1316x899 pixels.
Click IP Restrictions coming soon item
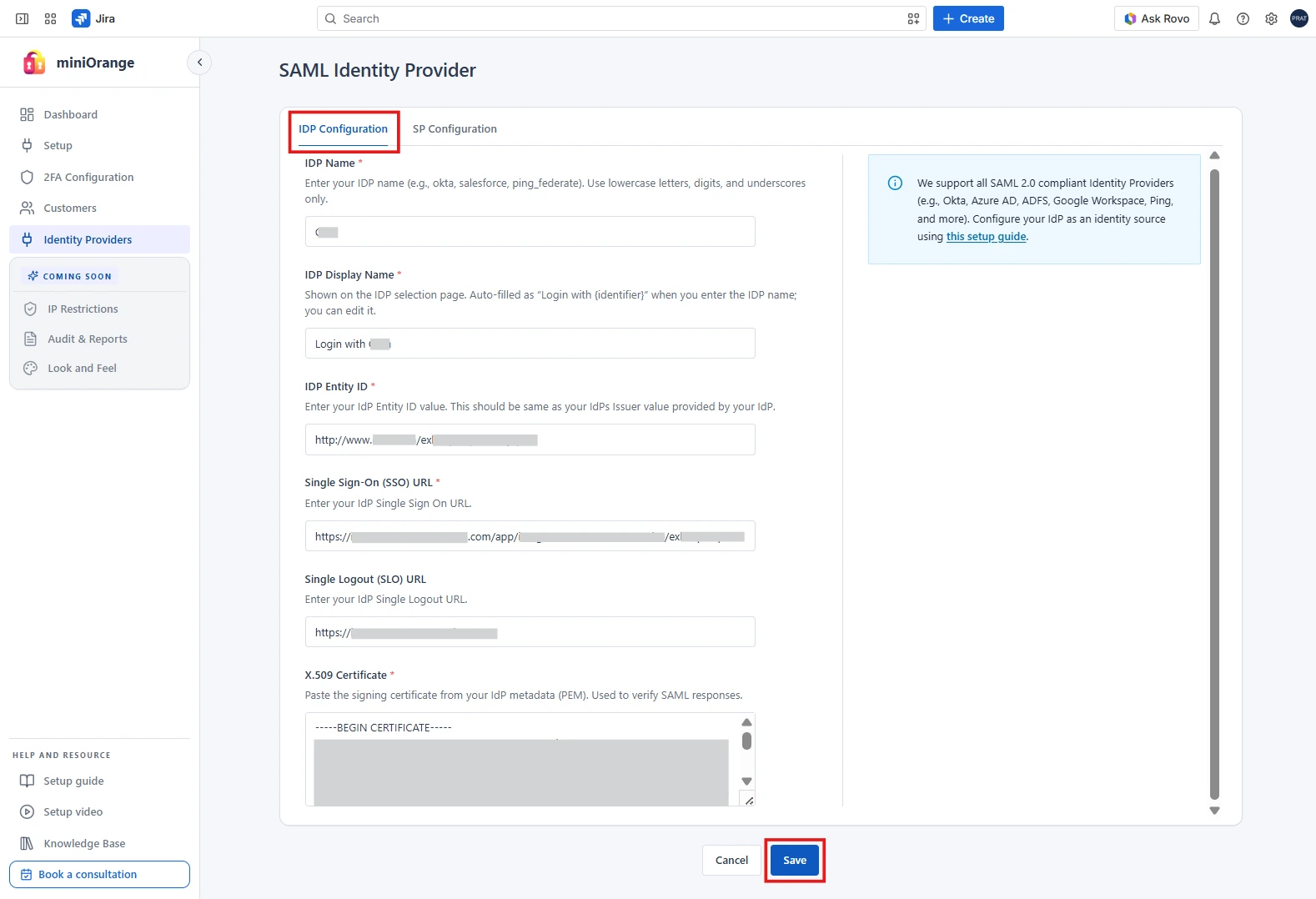click(x=100, y=309)
